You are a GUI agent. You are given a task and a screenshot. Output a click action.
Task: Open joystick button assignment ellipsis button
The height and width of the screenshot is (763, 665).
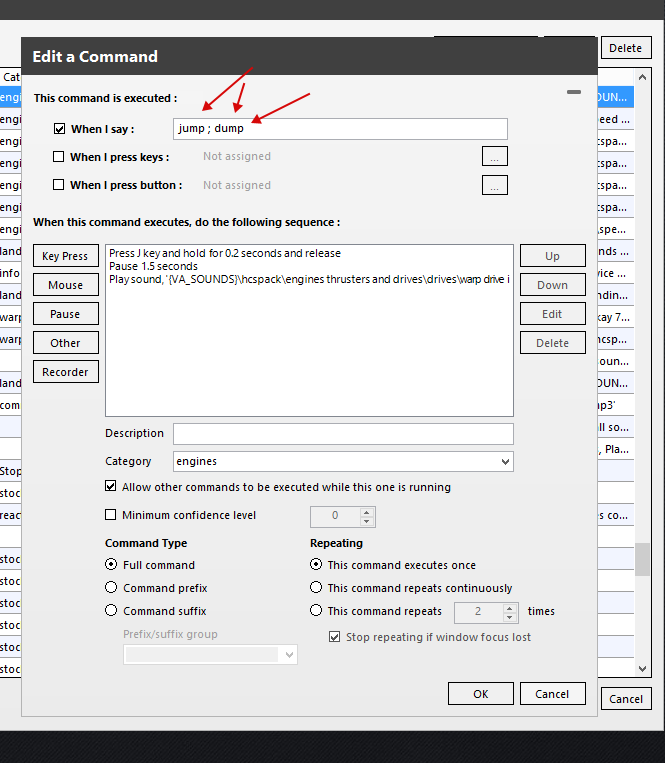click(x=494, y=185)
